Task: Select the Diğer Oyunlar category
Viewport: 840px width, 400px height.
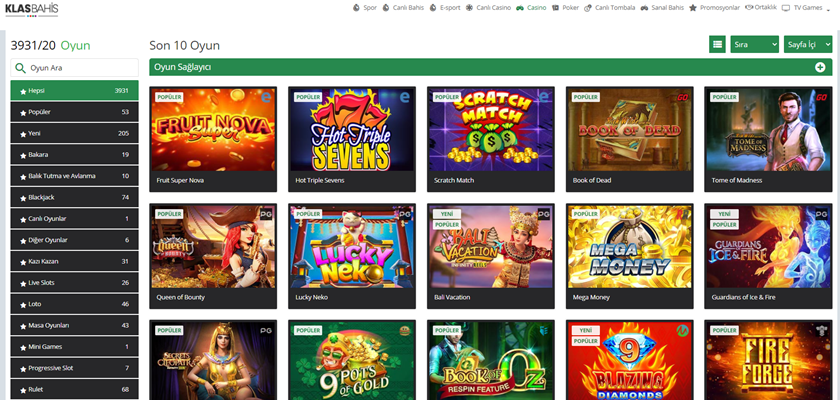Action: click(x=74, y=240)
